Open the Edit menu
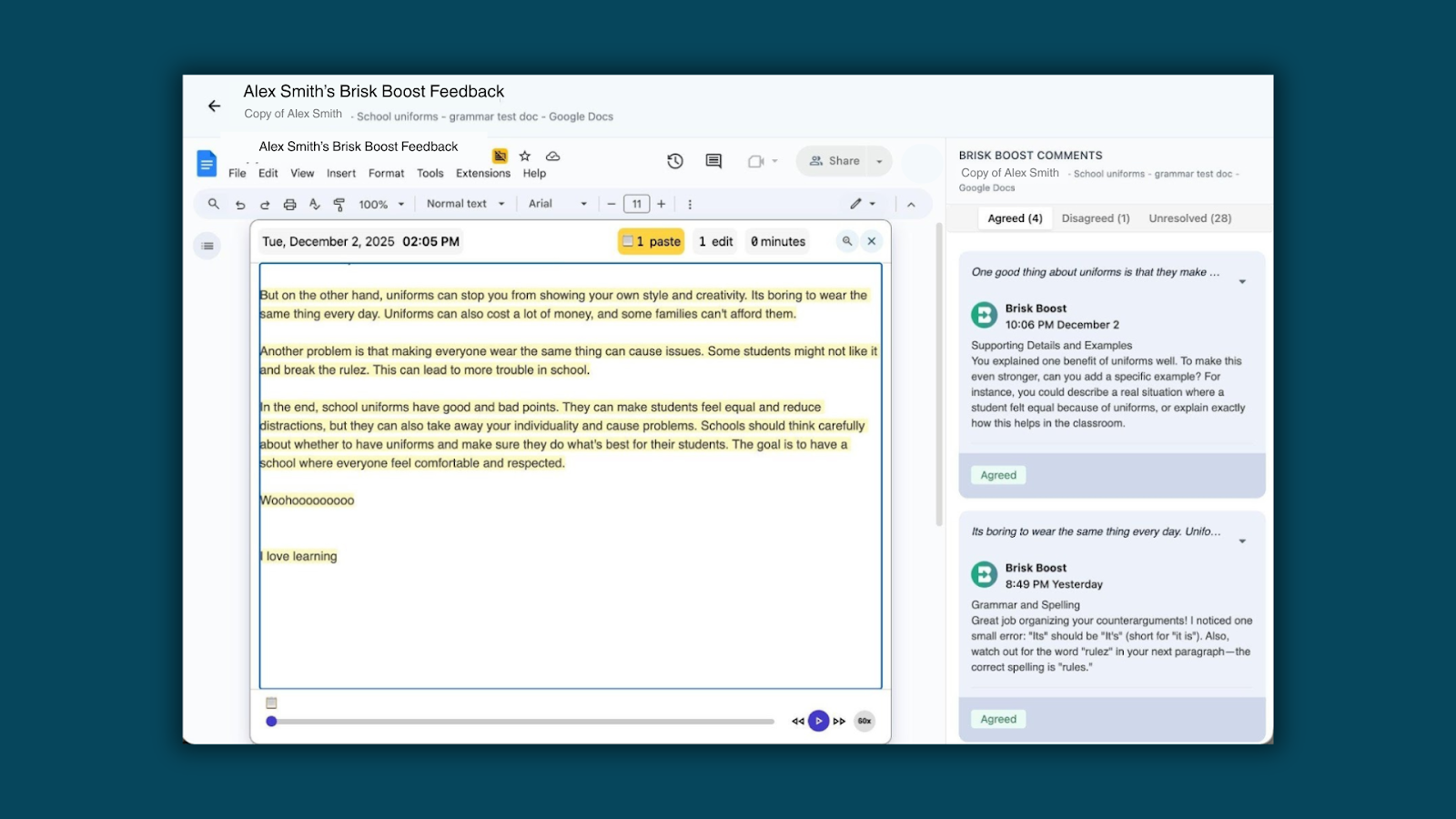Image resolution: width=1456 pixels, height=819 pixels. 268,173
